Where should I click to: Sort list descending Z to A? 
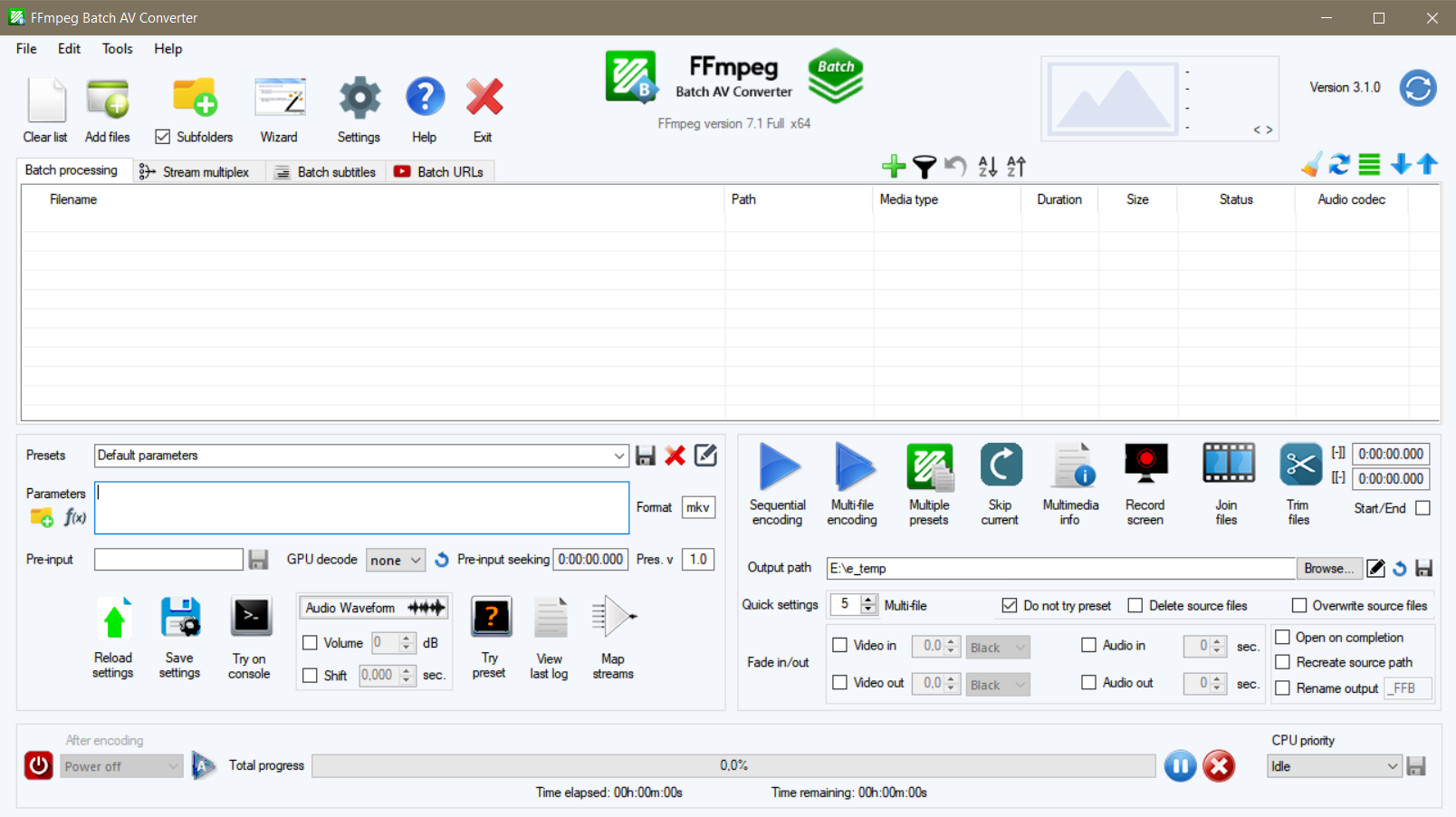tap(1017, 166)
